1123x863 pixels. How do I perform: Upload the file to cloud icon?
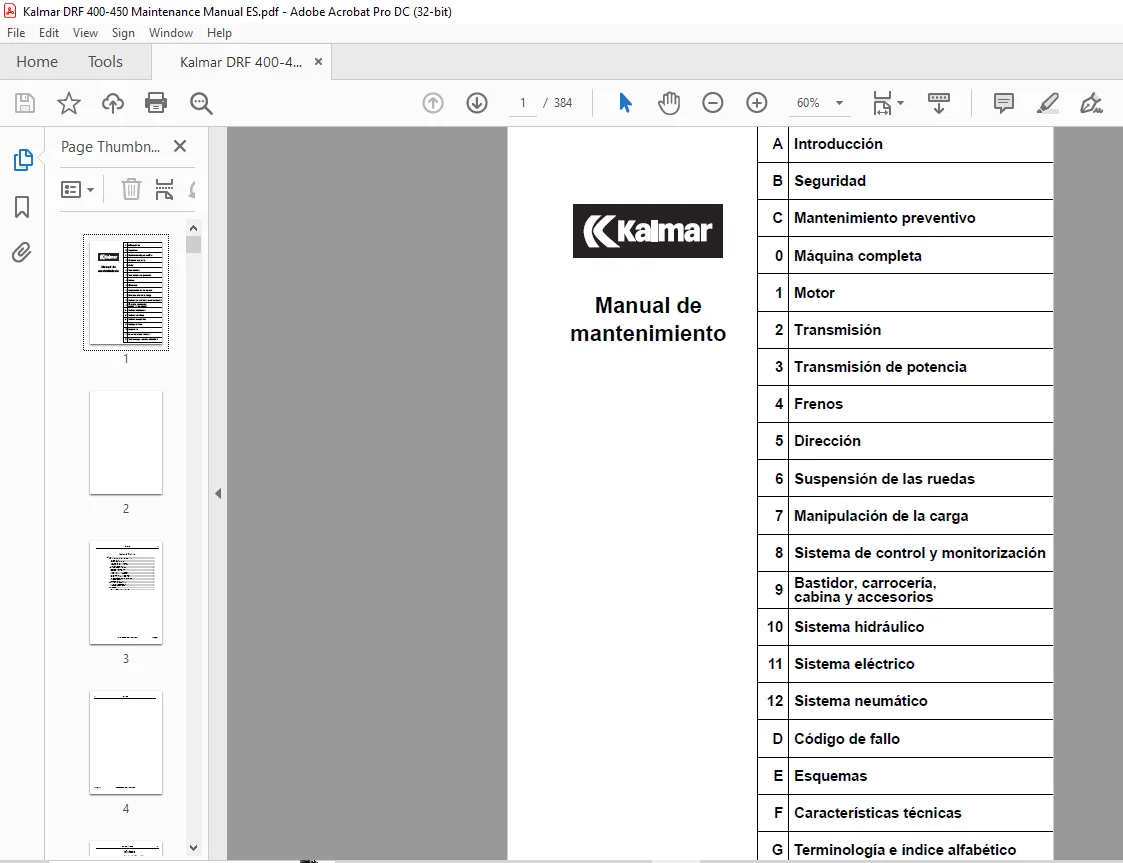[x=112, y=103]
